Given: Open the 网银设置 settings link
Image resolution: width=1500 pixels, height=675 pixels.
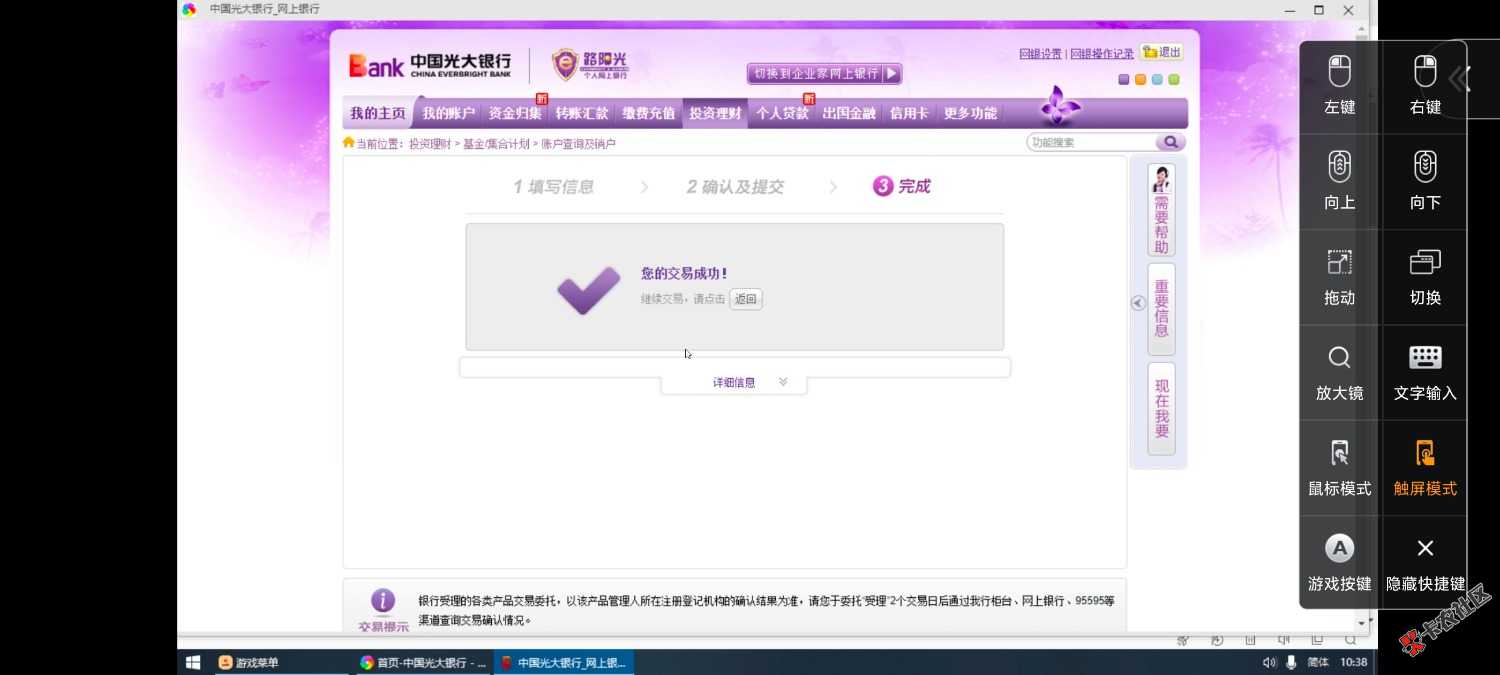Looking at the screenshot, I should click(x=1040, y=53).
